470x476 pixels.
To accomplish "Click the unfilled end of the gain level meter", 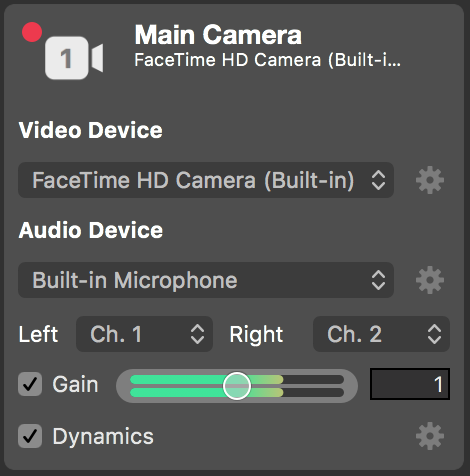I will 313,386.
